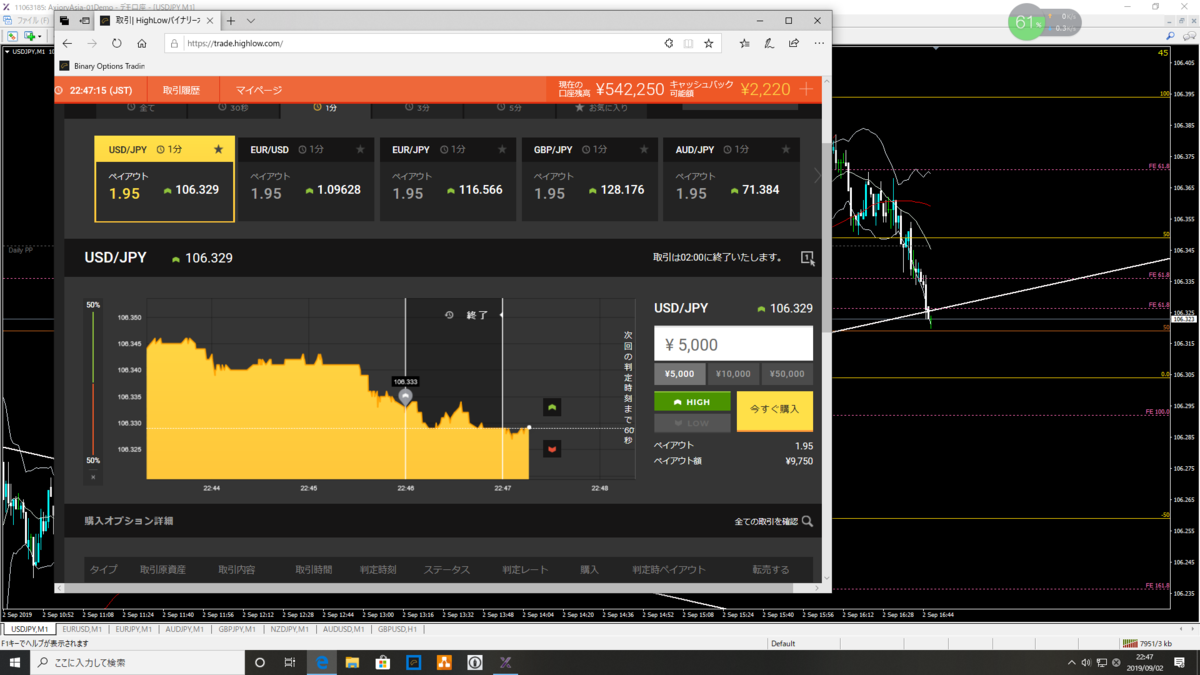Star the EUR/JPY 1分 asset card
Image resolution: width=1200 pixels, height=675 pixels.
coord(502,150)
